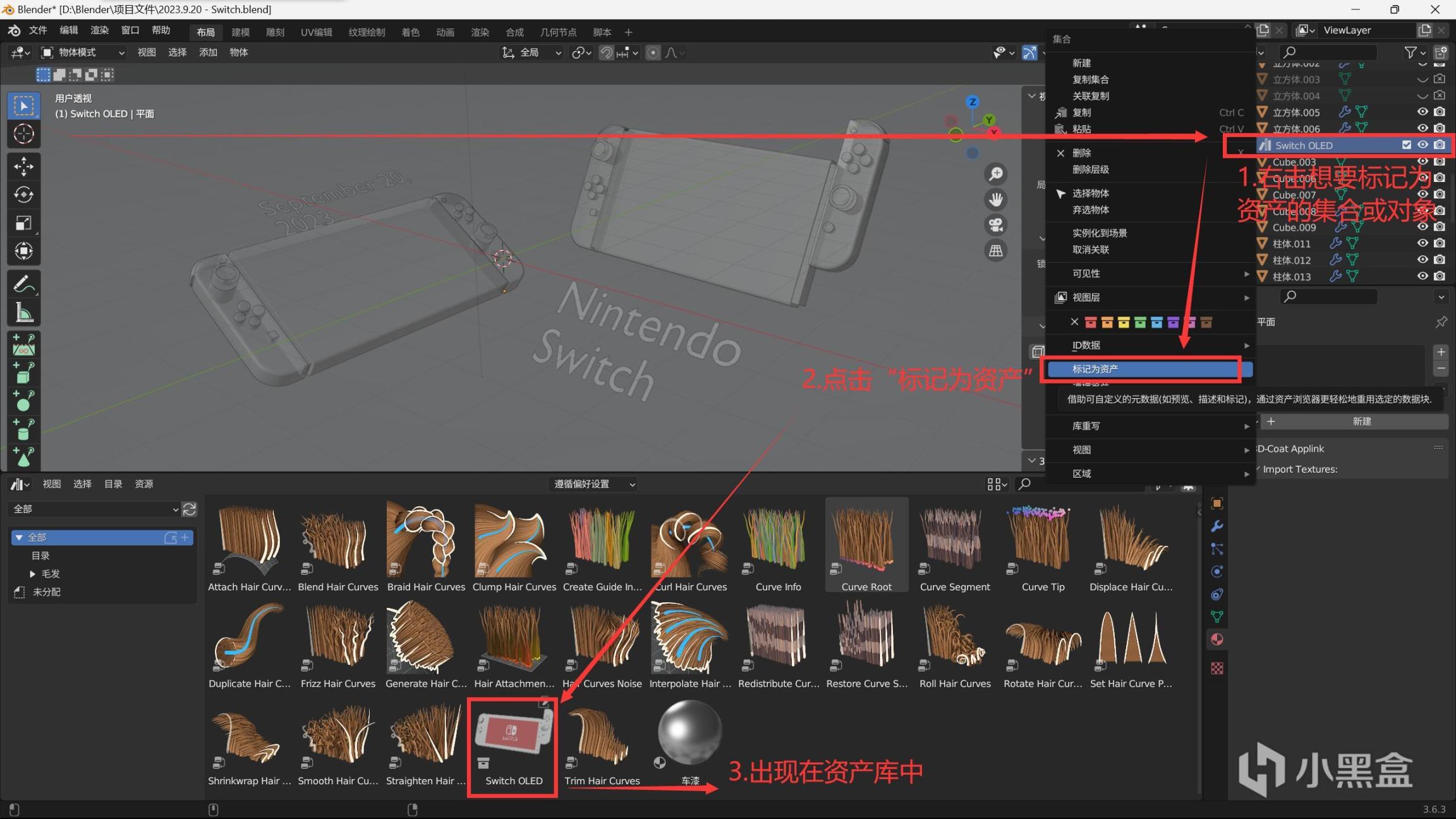
Task: Select the Measure ruler tool
Action: click(x=23, y=312)
